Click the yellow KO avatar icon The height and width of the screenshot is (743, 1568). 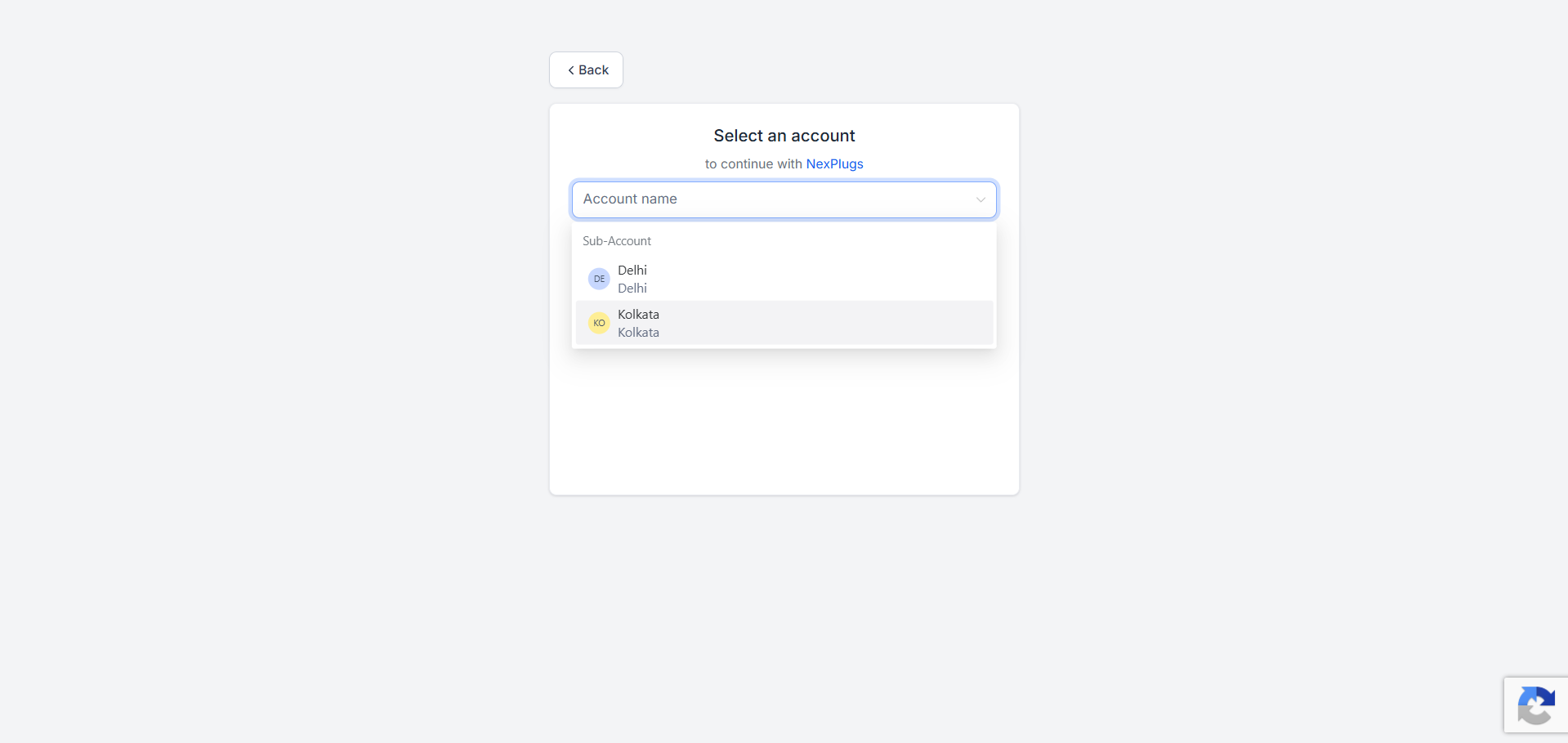click(x=599, y=323)
